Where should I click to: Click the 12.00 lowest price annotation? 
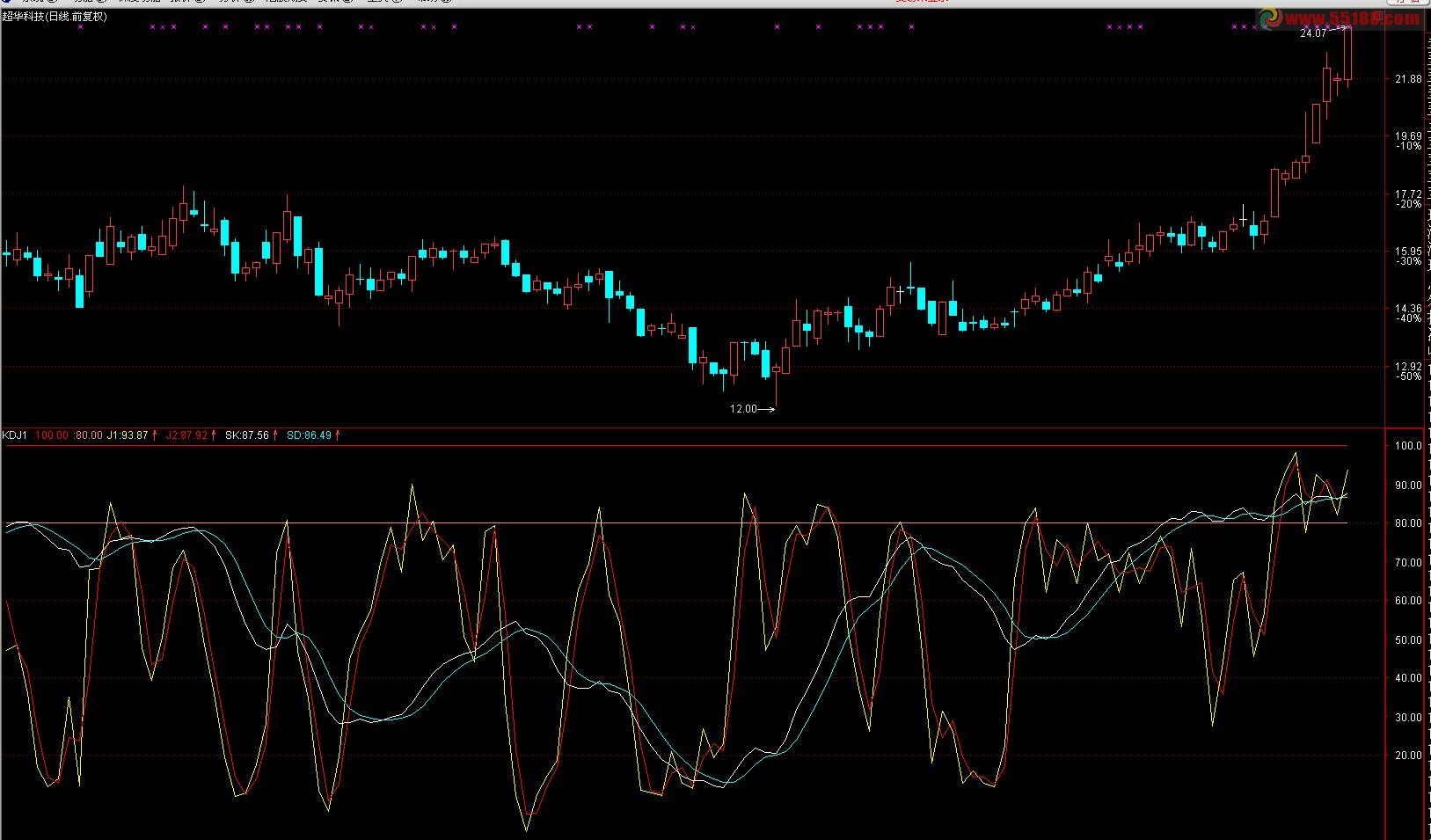[742, 409]
